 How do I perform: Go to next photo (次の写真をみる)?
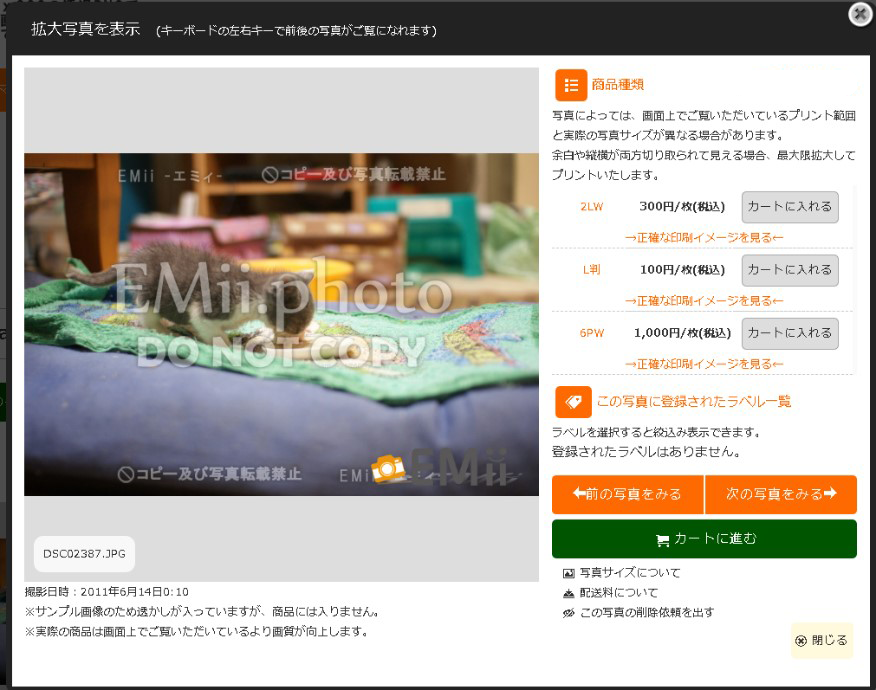tap(781, 494)
